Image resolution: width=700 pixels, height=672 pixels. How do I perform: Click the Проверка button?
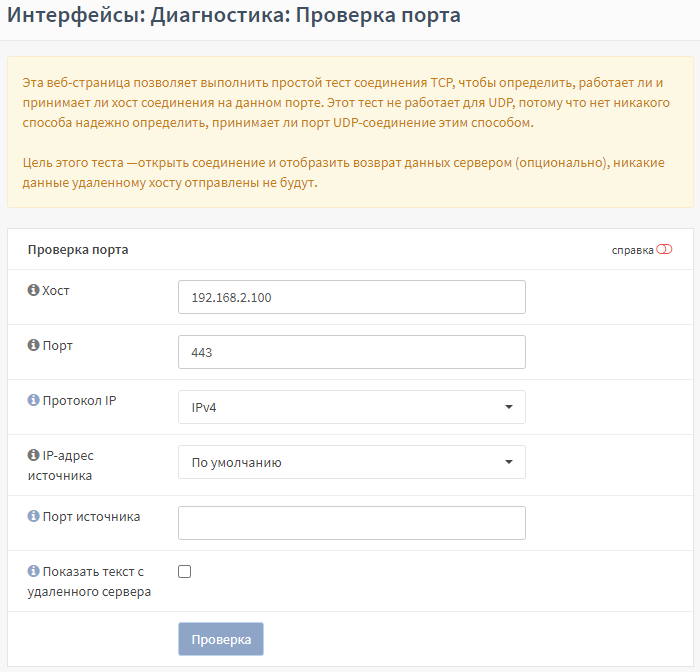(x=220, y=639)
